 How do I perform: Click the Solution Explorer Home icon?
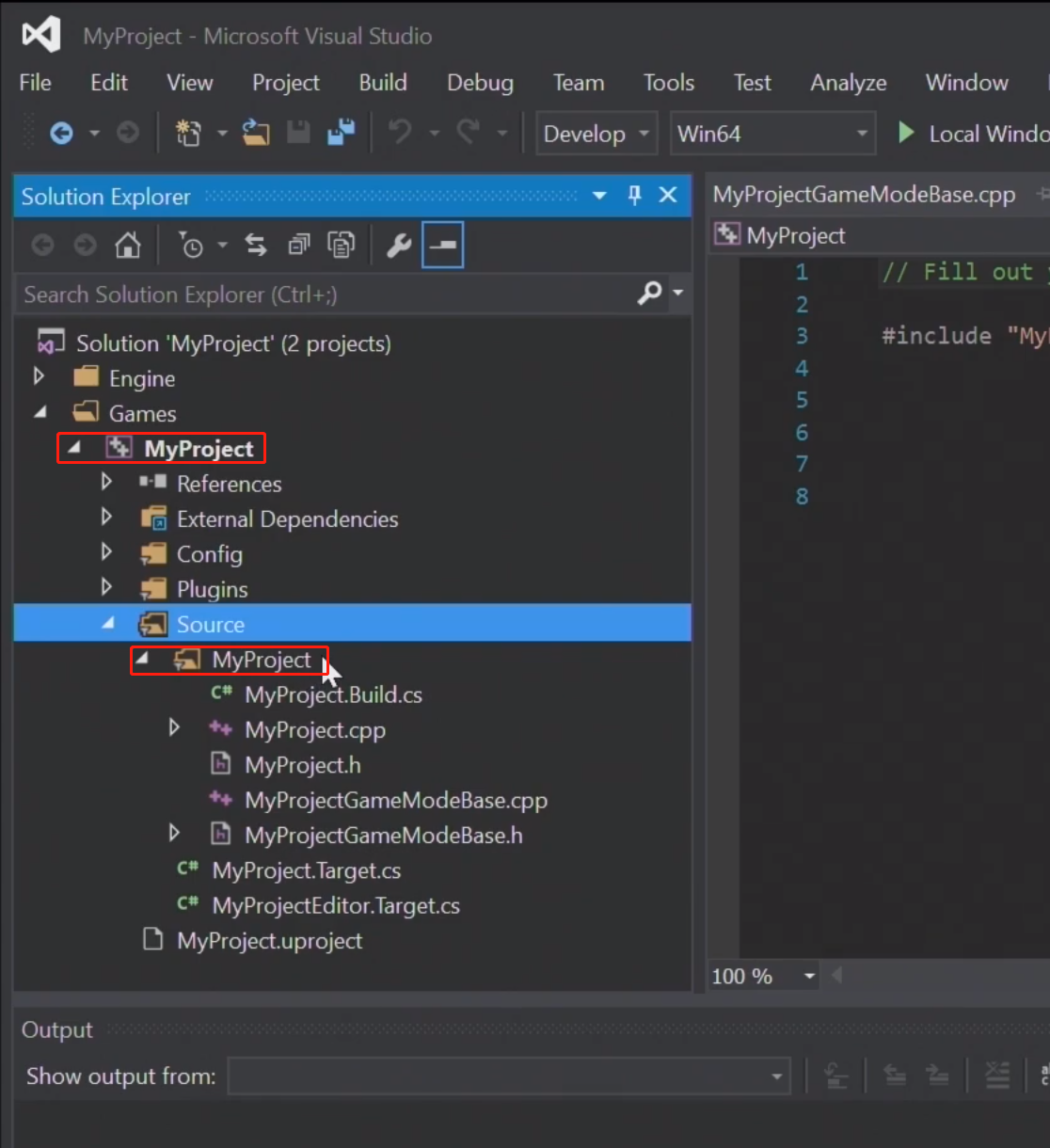point(127,246)
